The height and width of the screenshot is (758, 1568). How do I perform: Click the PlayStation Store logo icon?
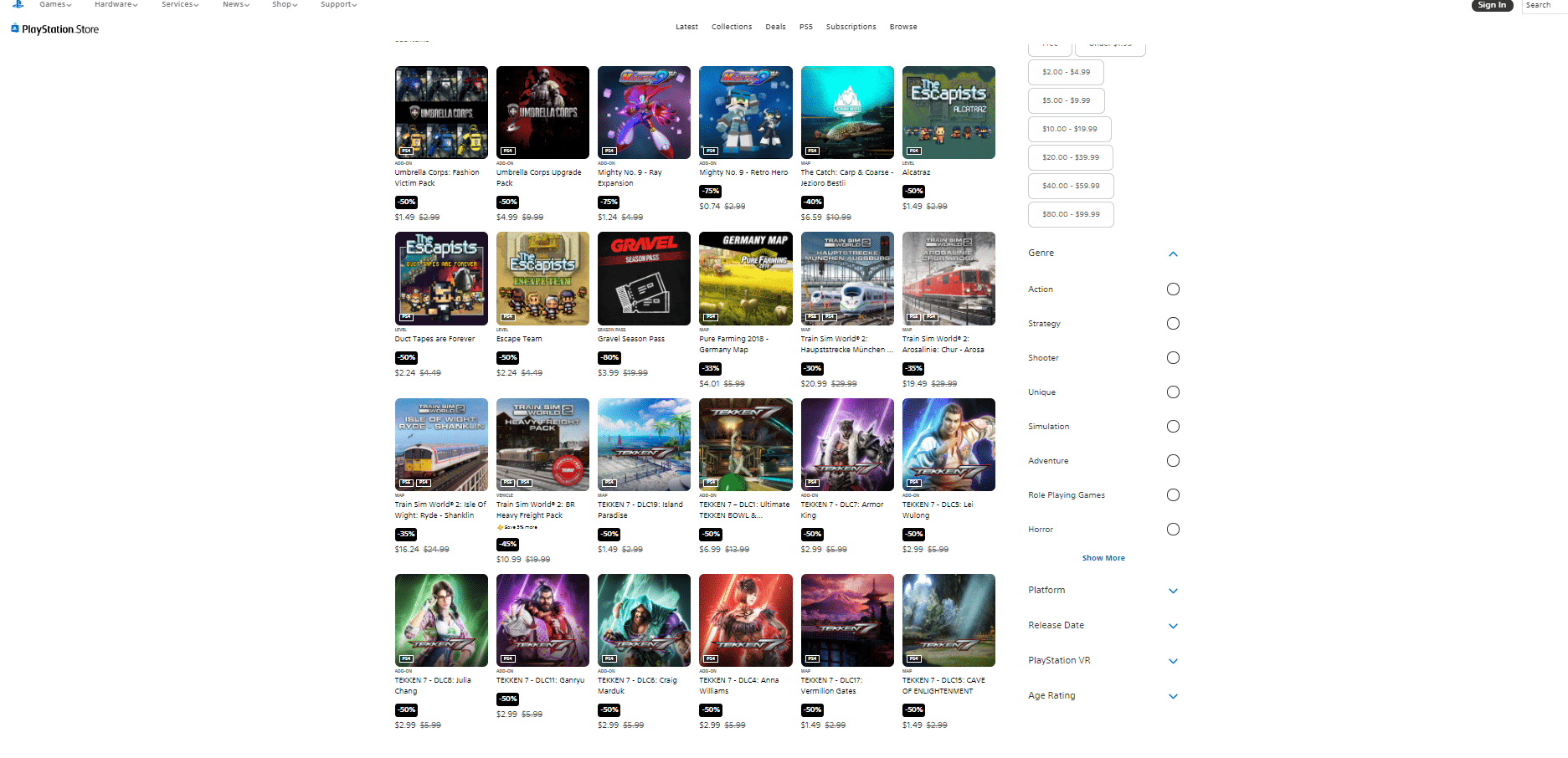click(15, 28)
